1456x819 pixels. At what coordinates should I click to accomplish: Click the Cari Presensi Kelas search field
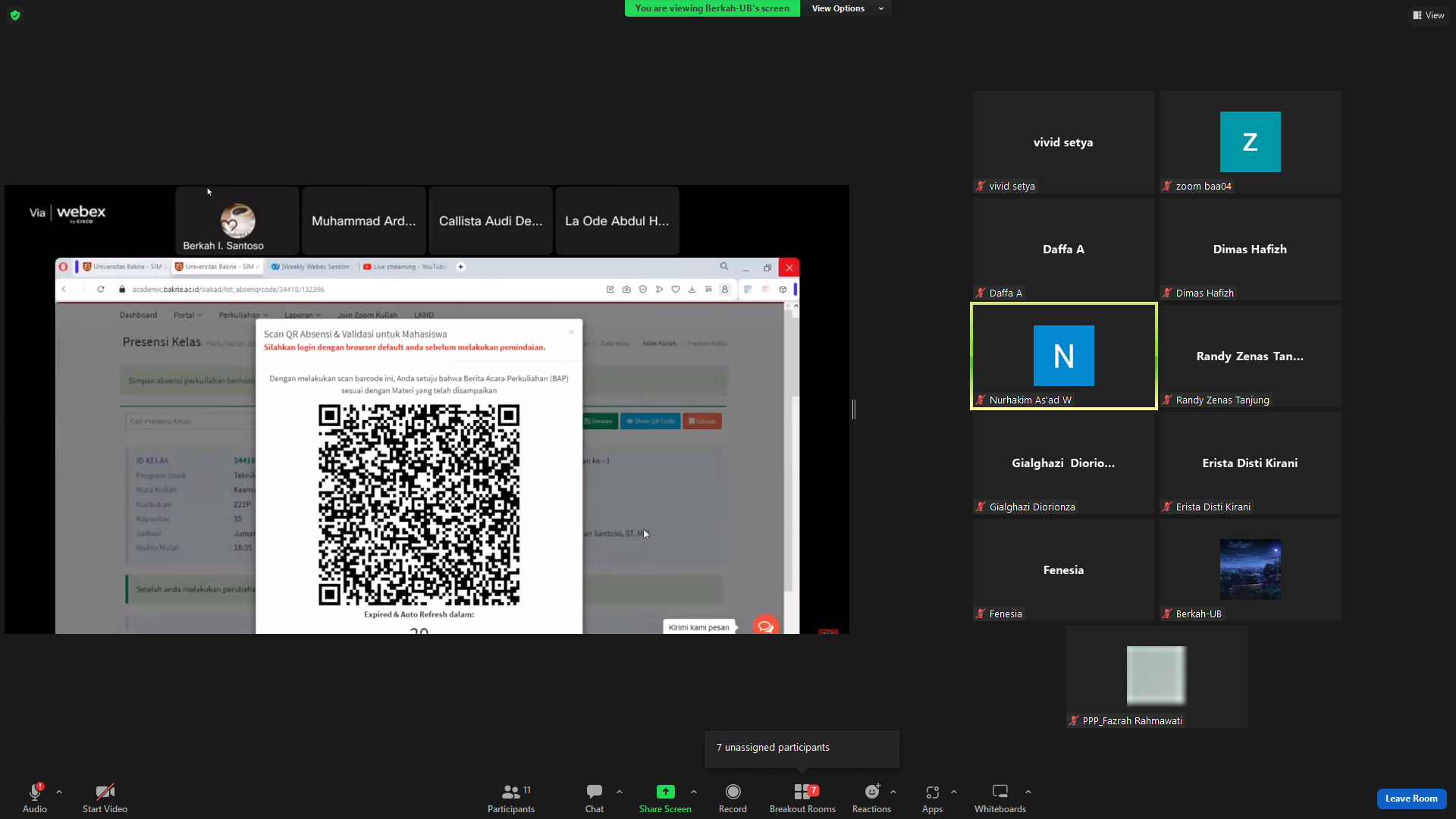191,422
